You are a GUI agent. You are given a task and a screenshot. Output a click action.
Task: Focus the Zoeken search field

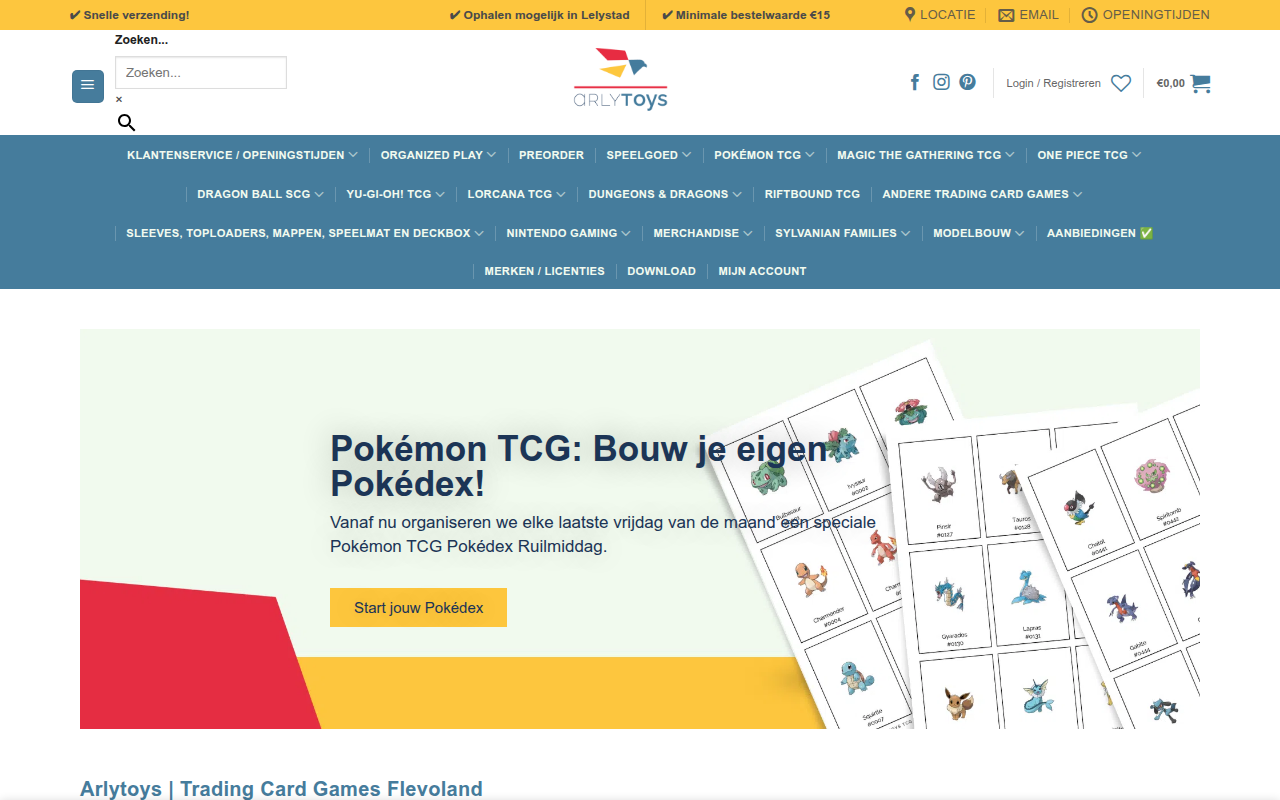[x=201, y=72]
